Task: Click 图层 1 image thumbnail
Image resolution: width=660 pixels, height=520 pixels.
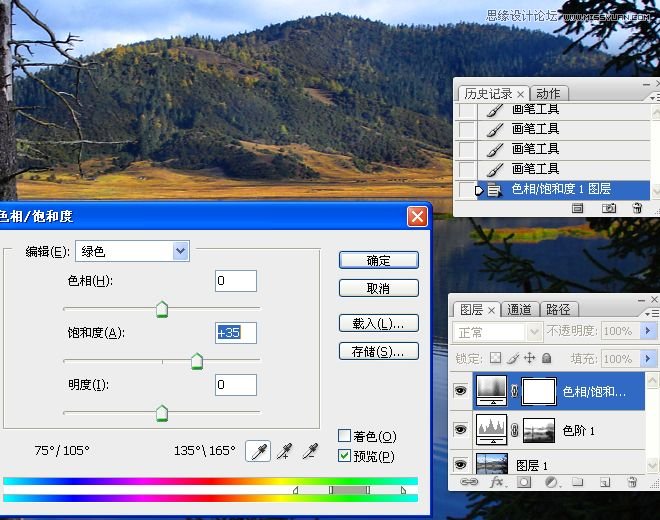Action: pyautogui.click(x=492, y=464)
